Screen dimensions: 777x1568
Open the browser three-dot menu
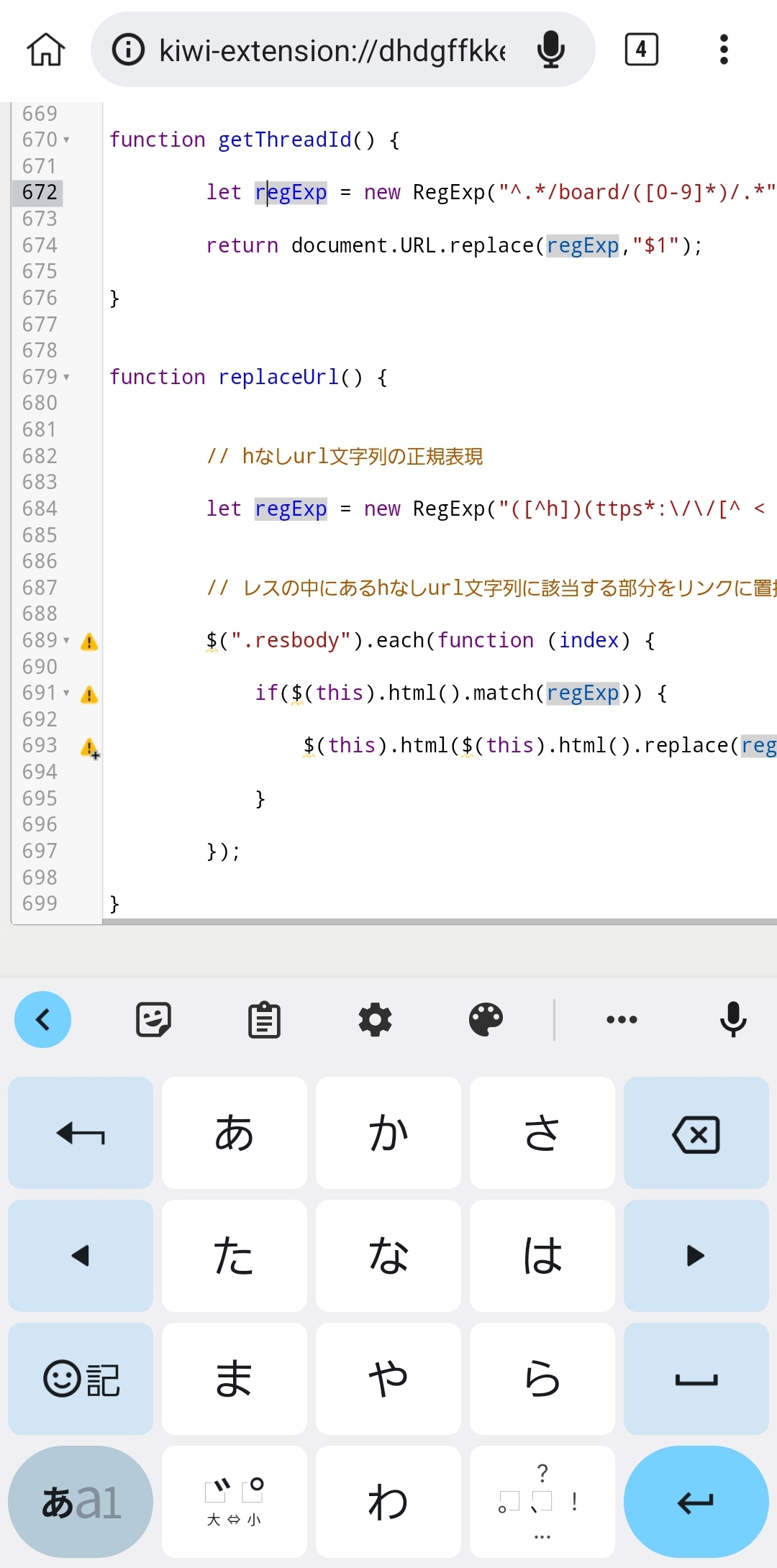pos(724,50)
